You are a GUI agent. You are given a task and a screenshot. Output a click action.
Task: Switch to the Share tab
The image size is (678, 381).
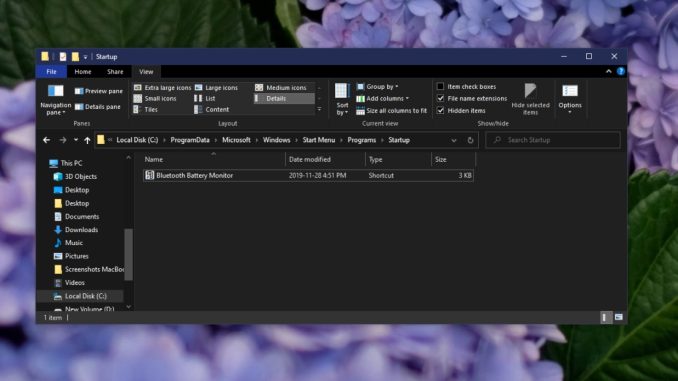coord(115,72)
